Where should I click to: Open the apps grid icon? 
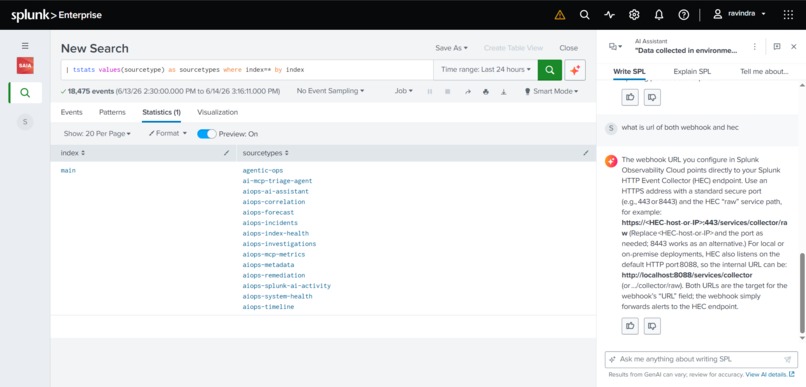tap(788, 15)
